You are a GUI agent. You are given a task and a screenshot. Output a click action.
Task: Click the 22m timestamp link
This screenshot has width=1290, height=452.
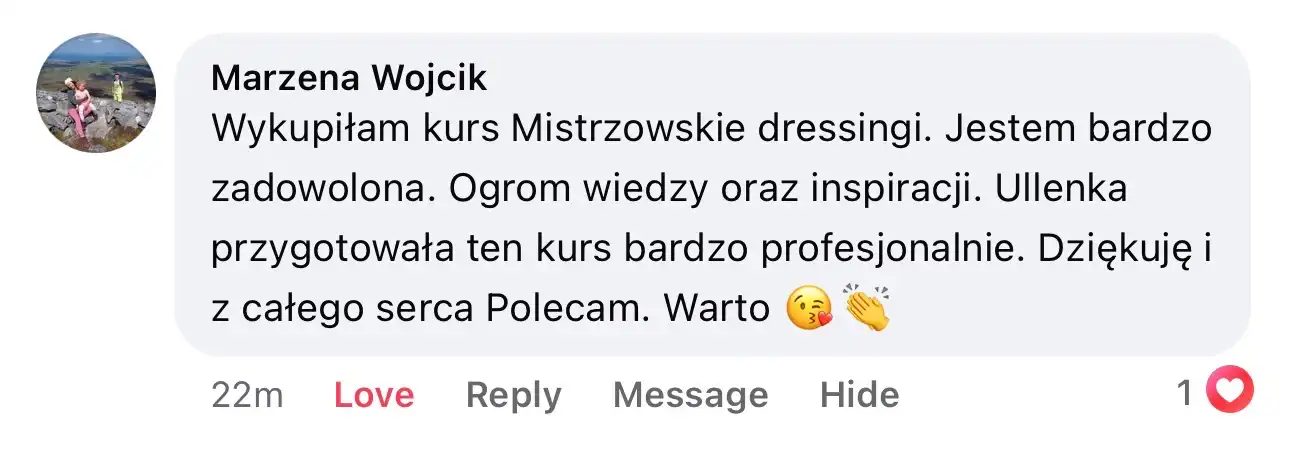point(247,394)
